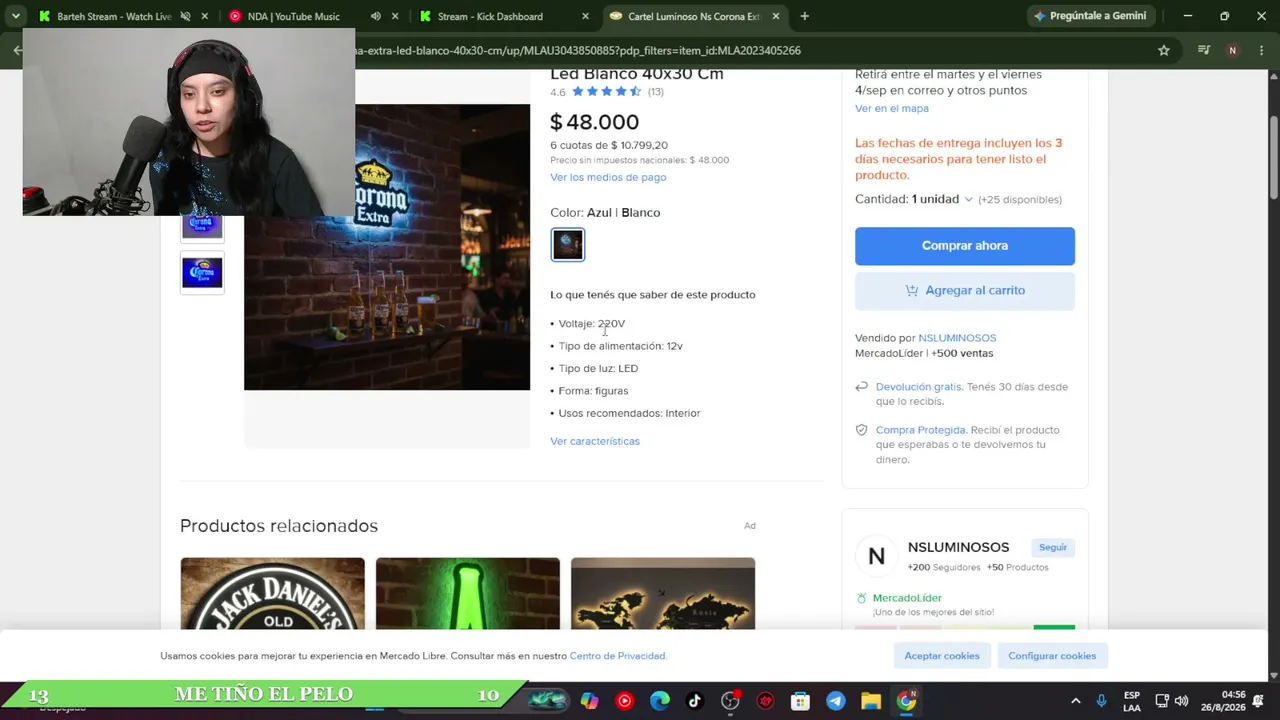Switch to the Barteh Stream tab
1280x720 pixels.
coord(113,16)
